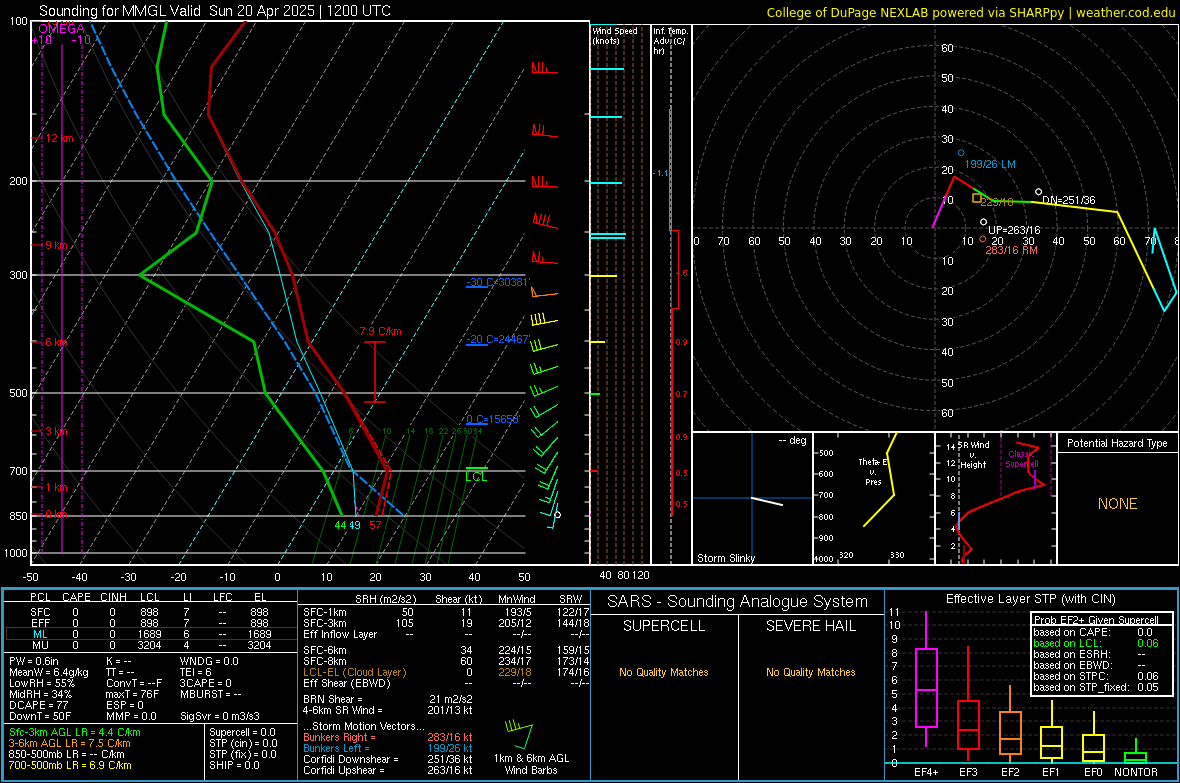The image size is (1180, 783).
Task: Click No Quality Matches under SUPERCELL
Action: click(664, 672)
